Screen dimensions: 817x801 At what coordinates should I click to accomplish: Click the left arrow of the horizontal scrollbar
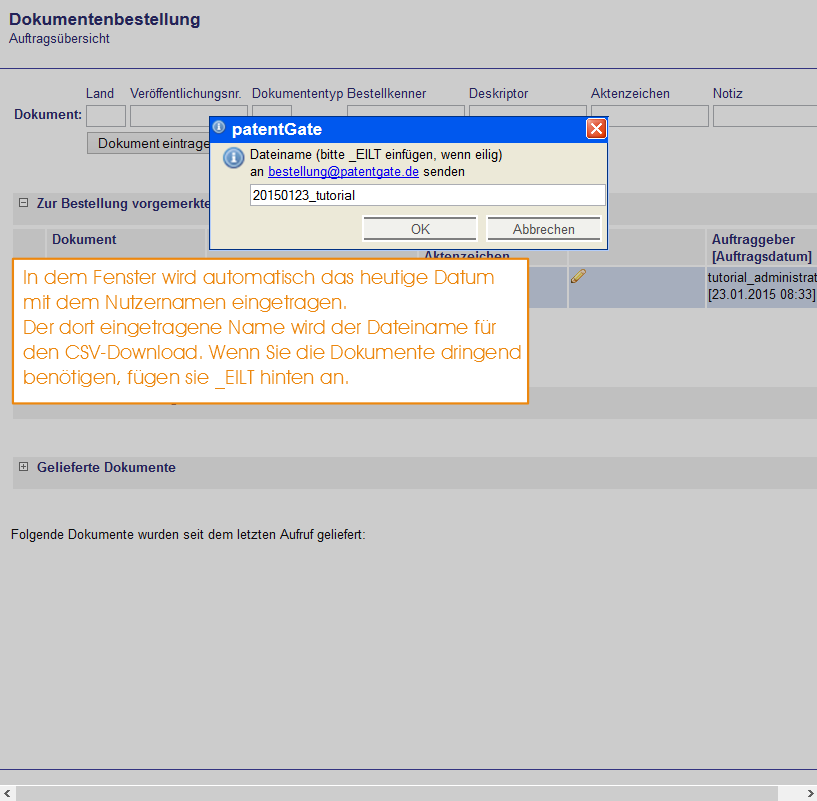coord(7,793)
